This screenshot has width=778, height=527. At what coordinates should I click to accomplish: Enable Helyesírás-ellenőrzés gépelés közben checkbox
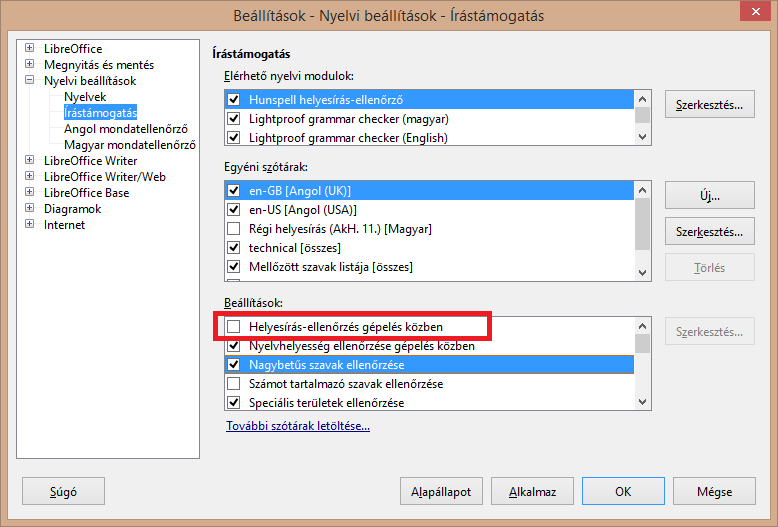pos(234,327)
